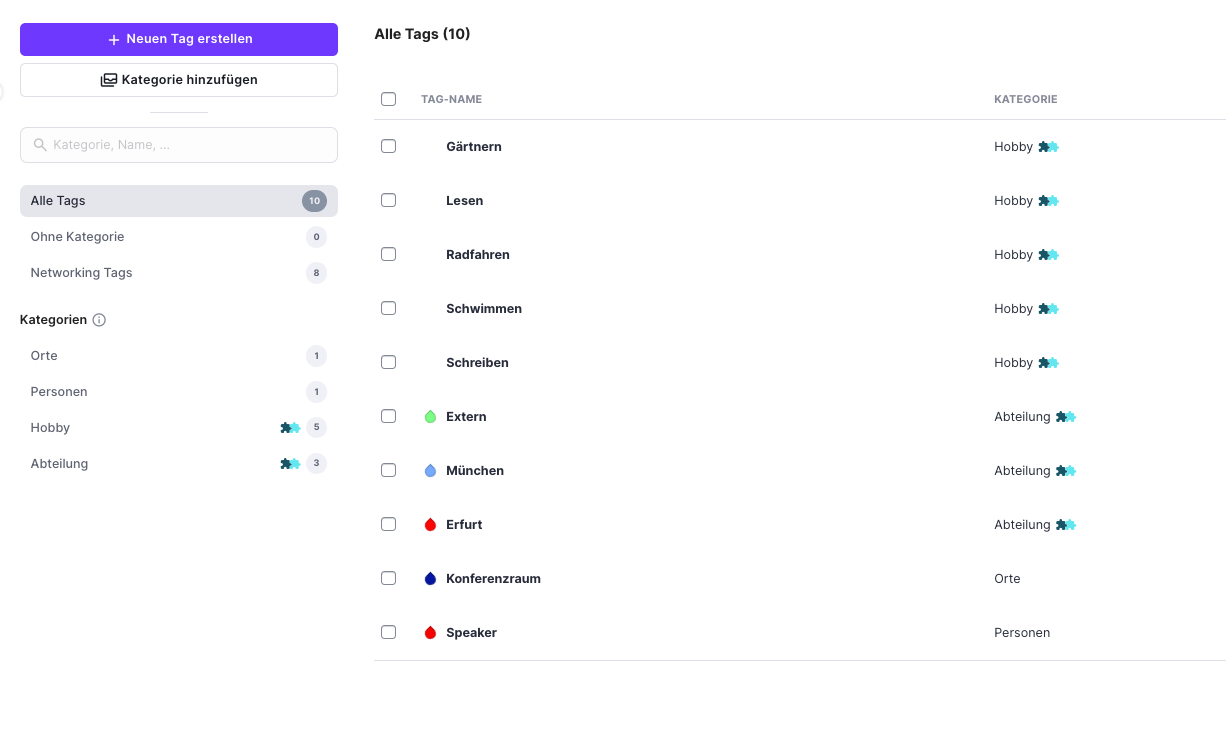
Task: Click Kategorie hinzufügen button
Action: tap(179, 80)
